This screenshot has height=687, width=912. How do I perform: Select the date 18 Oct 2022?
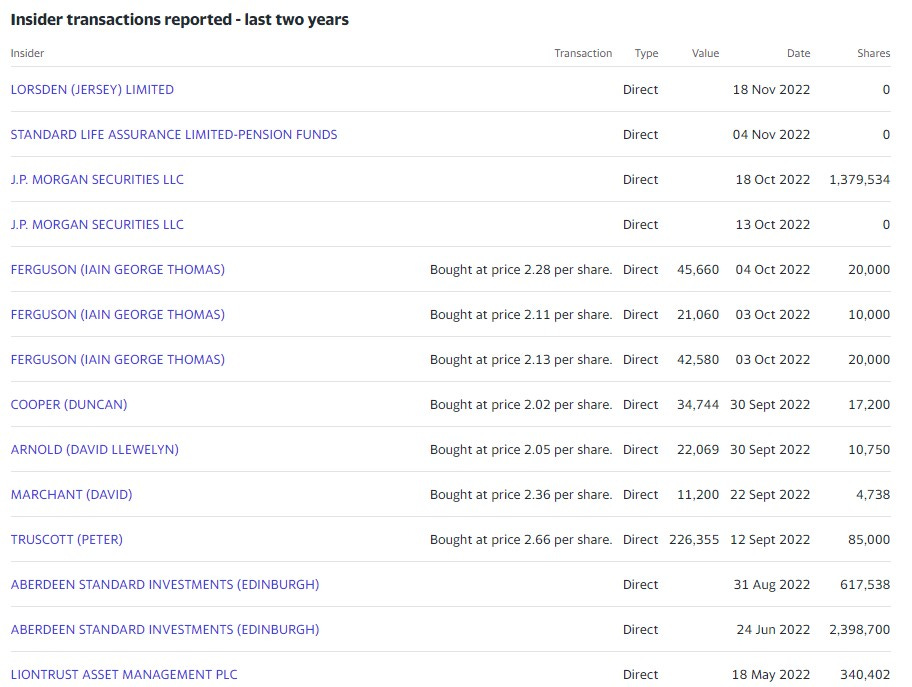773,179
